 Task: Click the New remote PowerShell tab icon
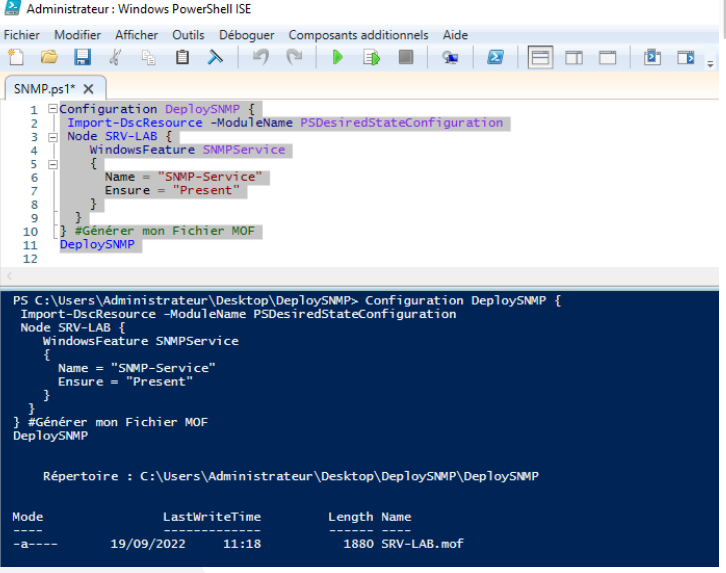[450, 58]
